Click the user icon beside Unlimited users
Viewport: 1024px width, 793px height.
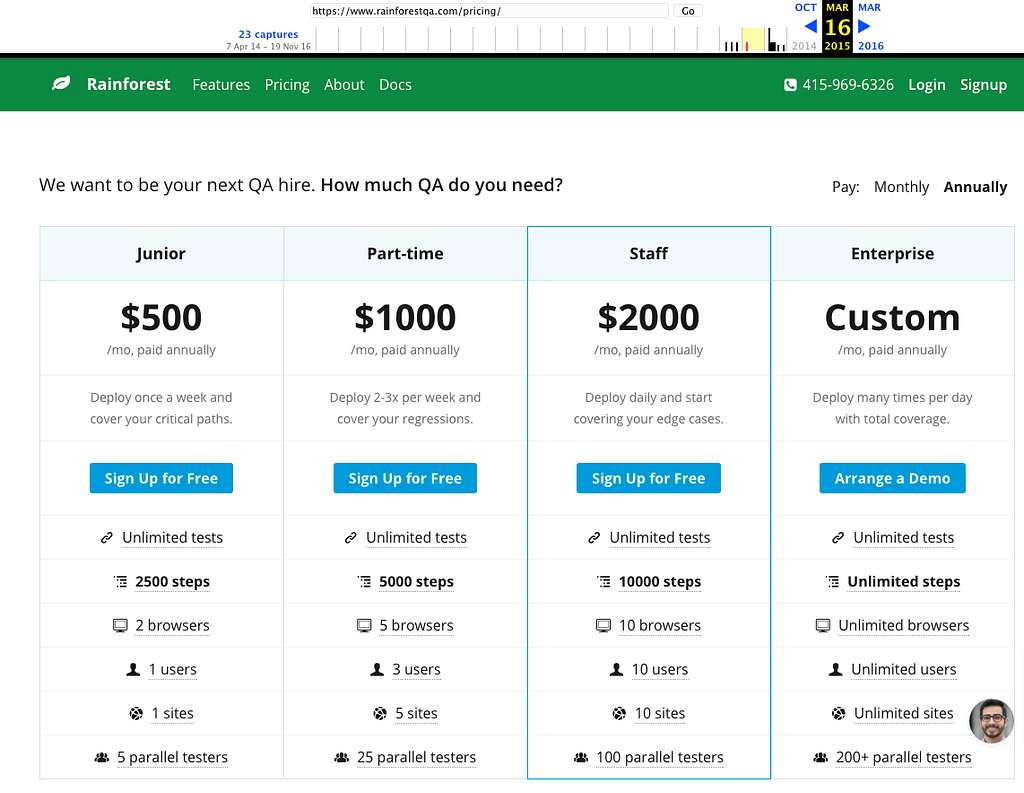[836, 670]
